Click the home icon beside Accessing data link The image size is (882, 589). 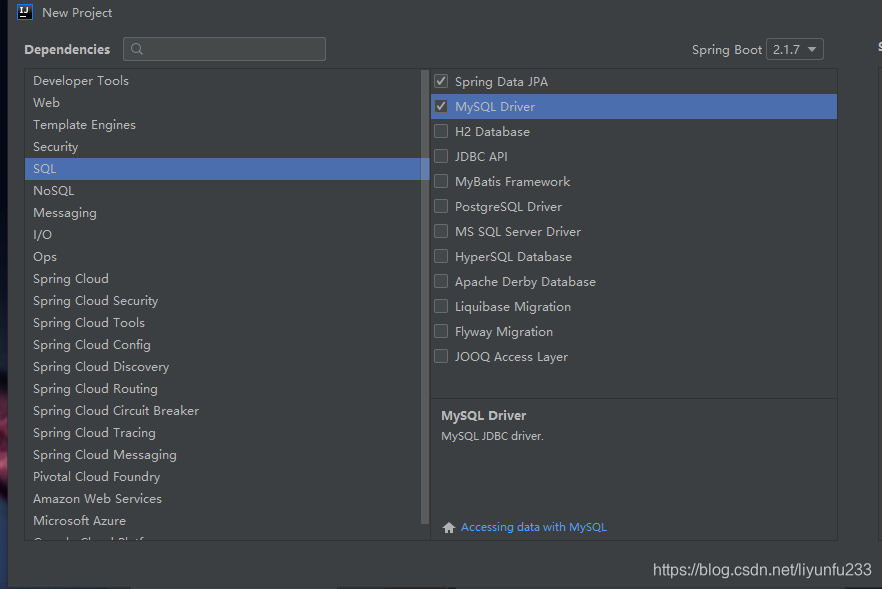[x=448, y=528]
